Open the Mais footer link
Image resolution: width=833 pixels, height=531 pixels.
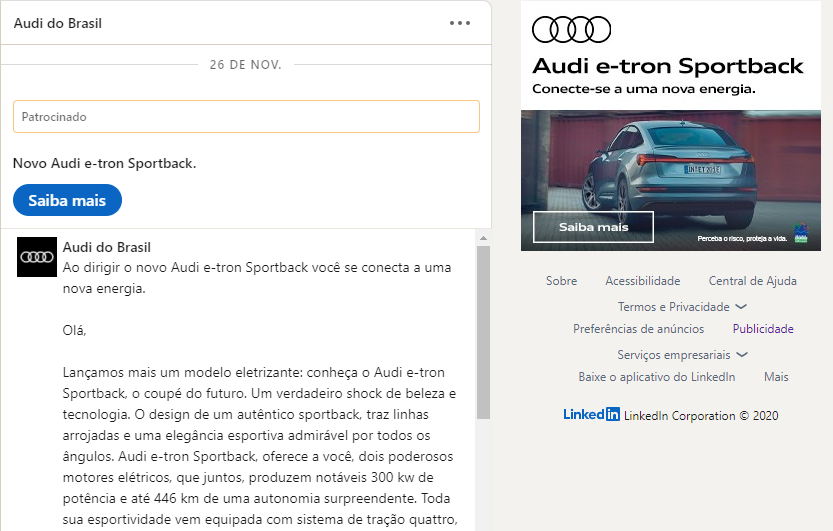pos(776,377)
